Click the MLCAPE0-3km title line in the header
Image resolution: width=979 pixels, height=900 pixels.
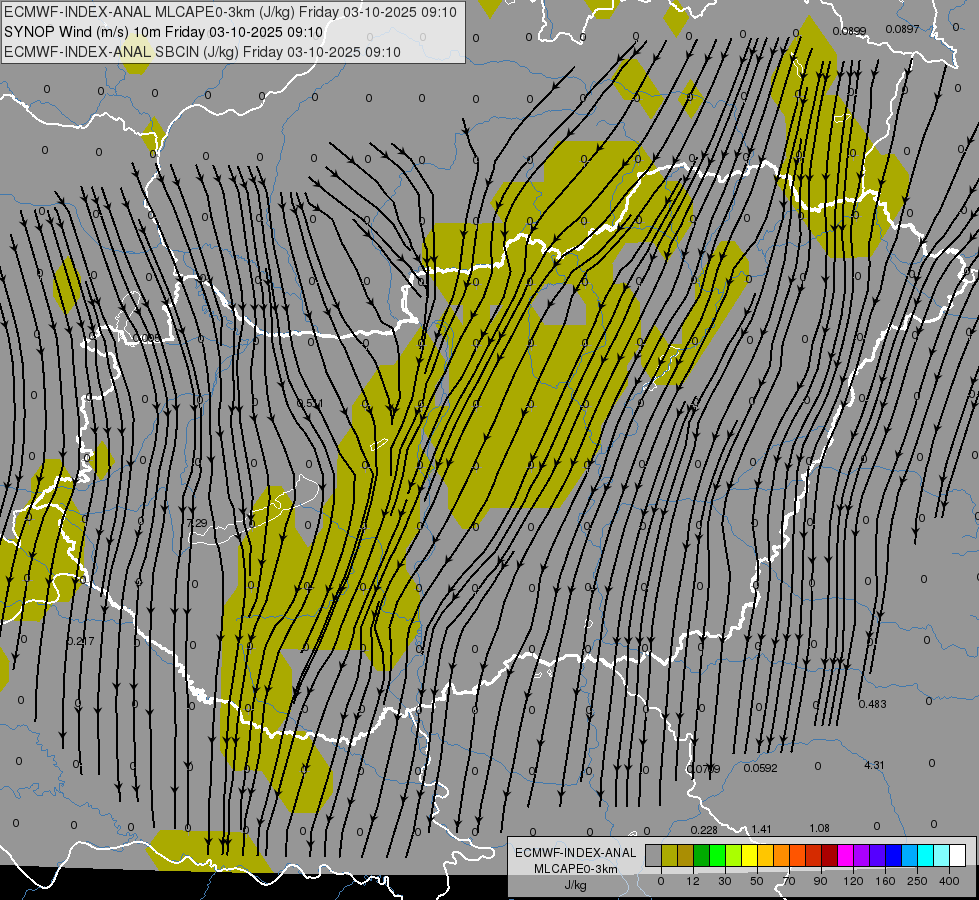[x=230, y=12]
